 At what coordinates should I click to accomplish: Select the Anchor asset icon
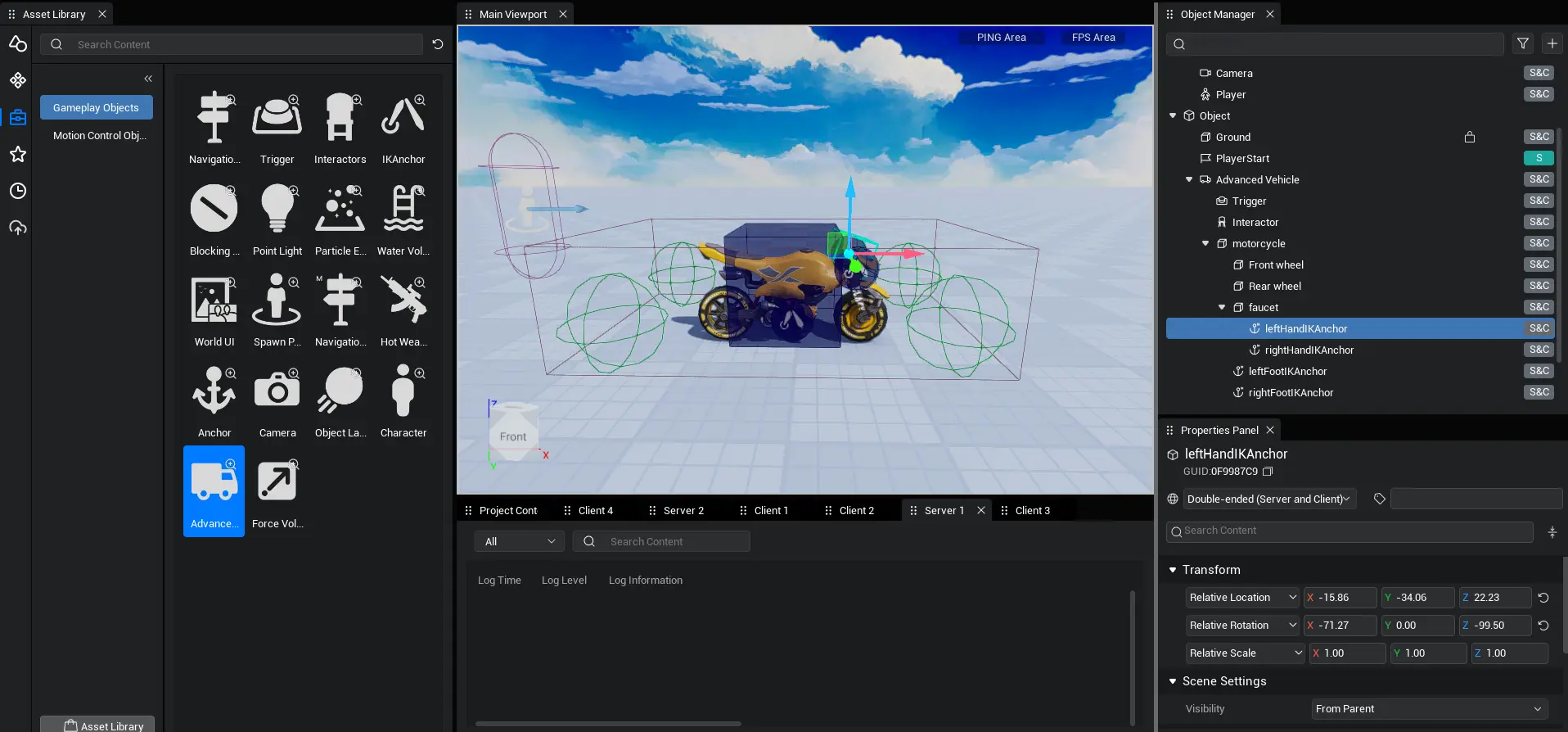point(214,391)
